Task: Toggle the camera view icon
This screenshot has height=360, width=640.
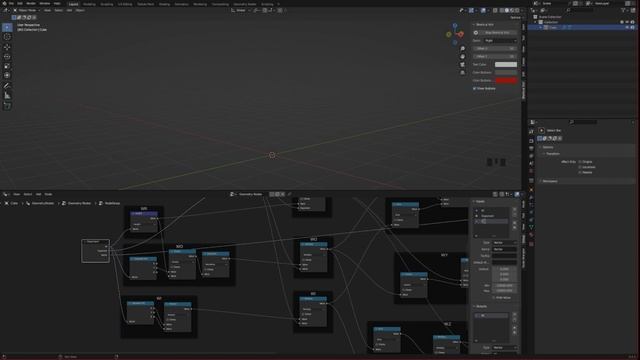Action: (462, 64)
